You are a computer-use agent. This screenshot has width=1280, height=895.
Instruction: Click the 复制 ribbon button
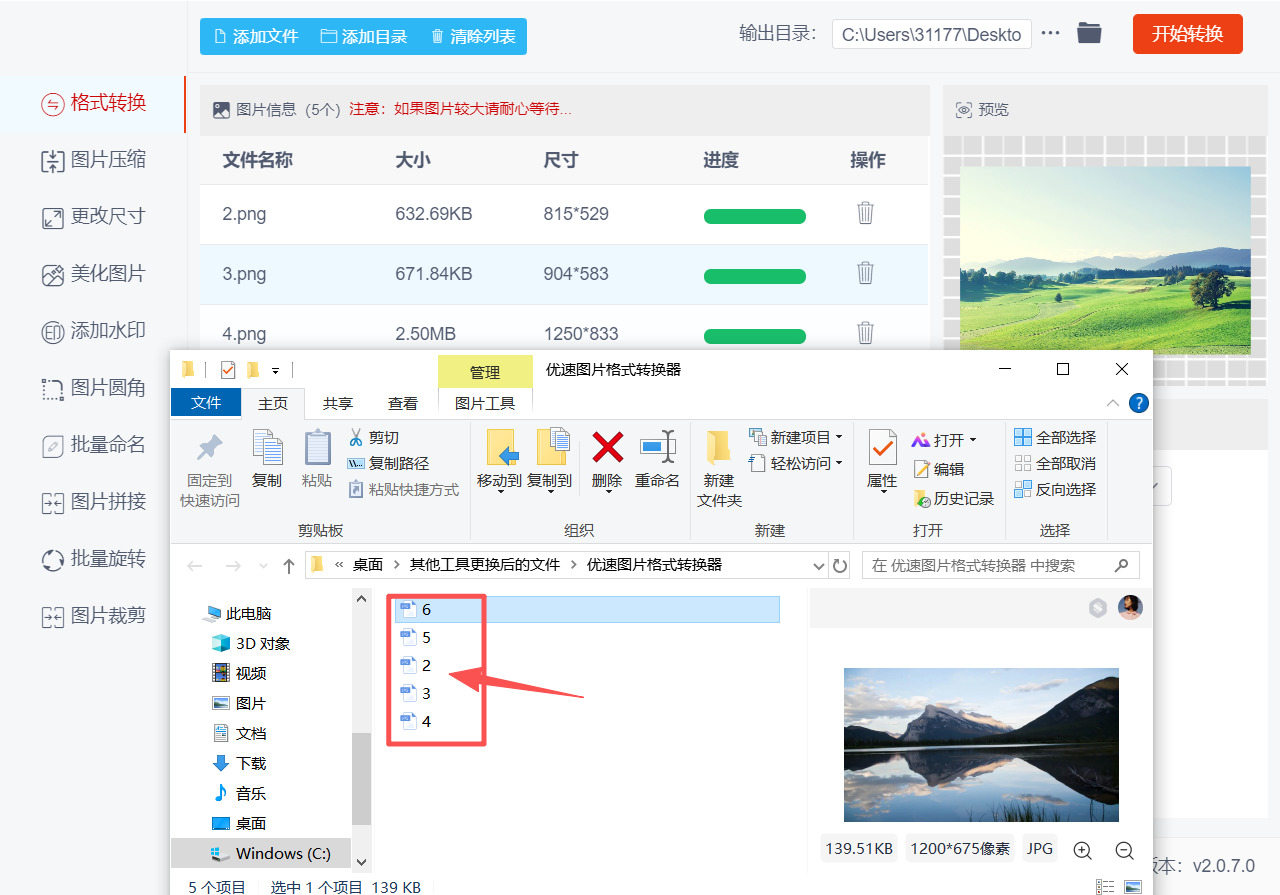267,460
